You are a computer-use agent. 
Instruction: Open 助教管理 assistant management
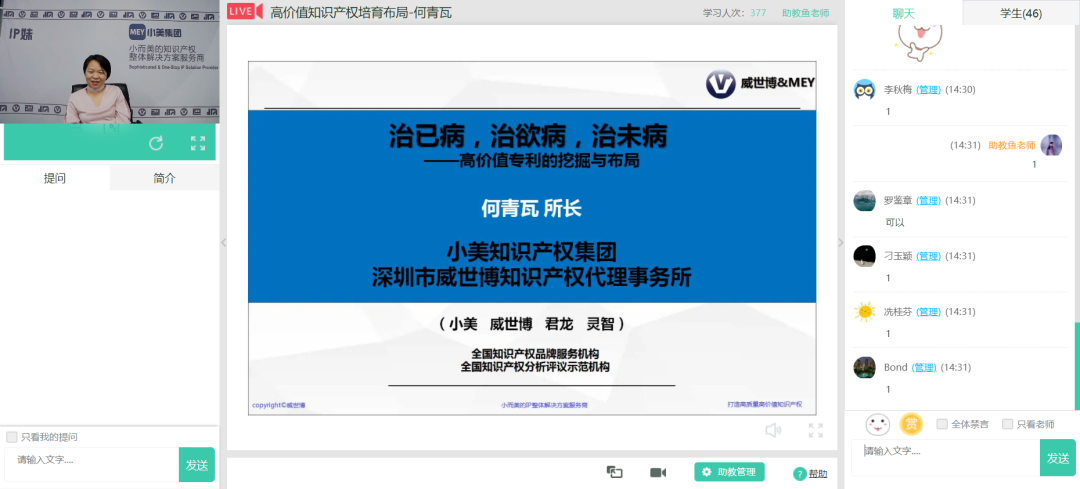[729, 472]
